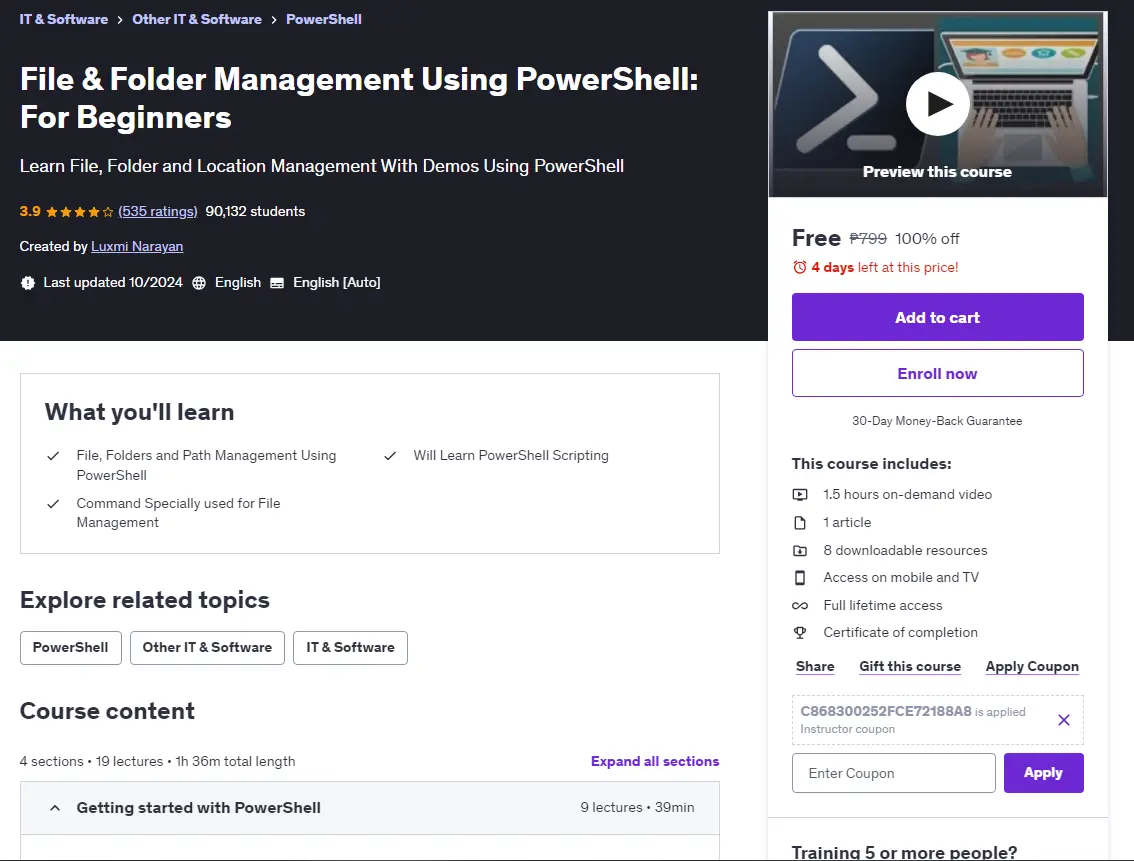Click the downloadable resources icon

[x=800, y=551]
